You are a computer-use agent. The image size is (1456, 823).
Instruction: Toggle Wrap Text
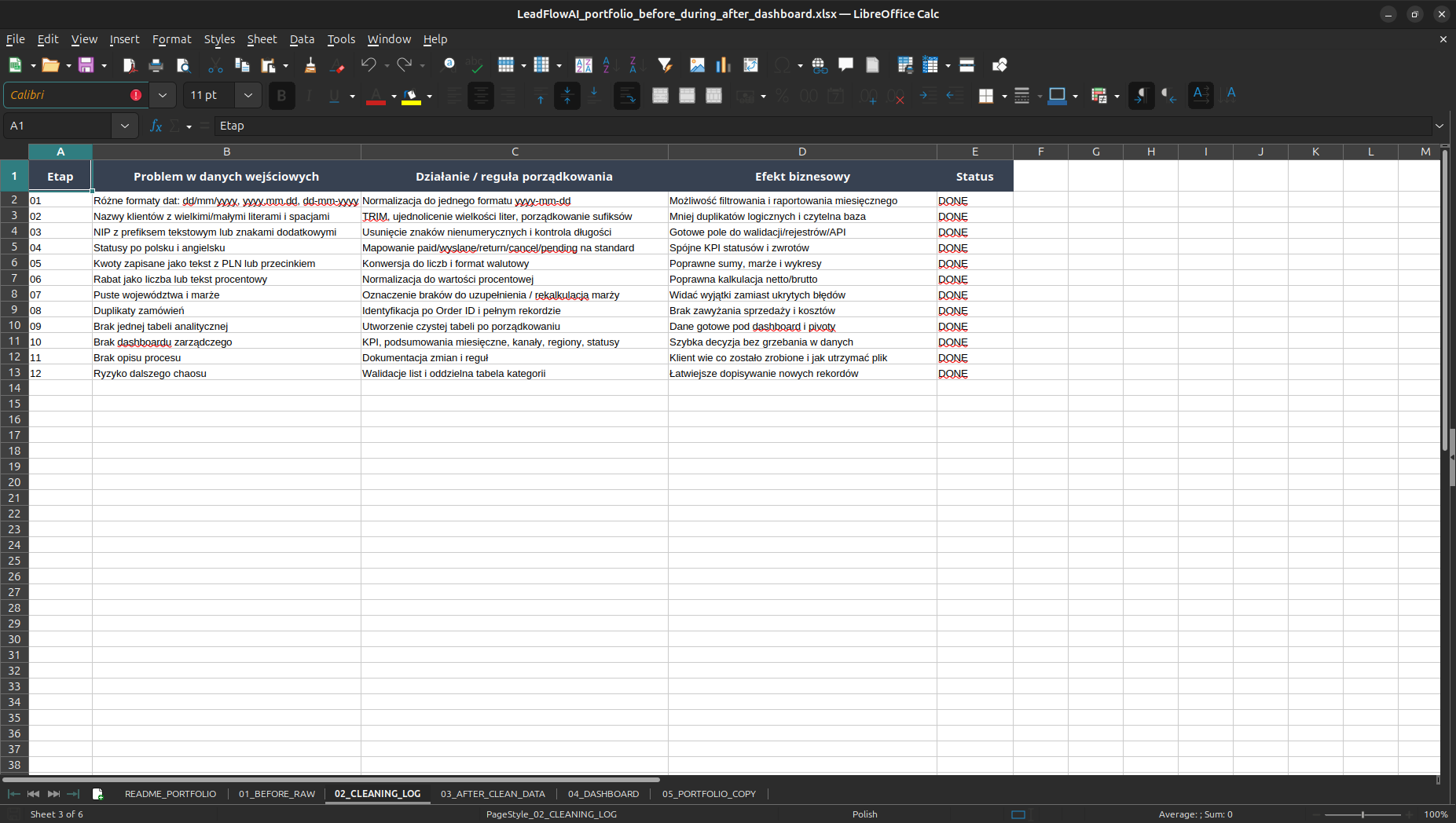click(x=627, y=96)
